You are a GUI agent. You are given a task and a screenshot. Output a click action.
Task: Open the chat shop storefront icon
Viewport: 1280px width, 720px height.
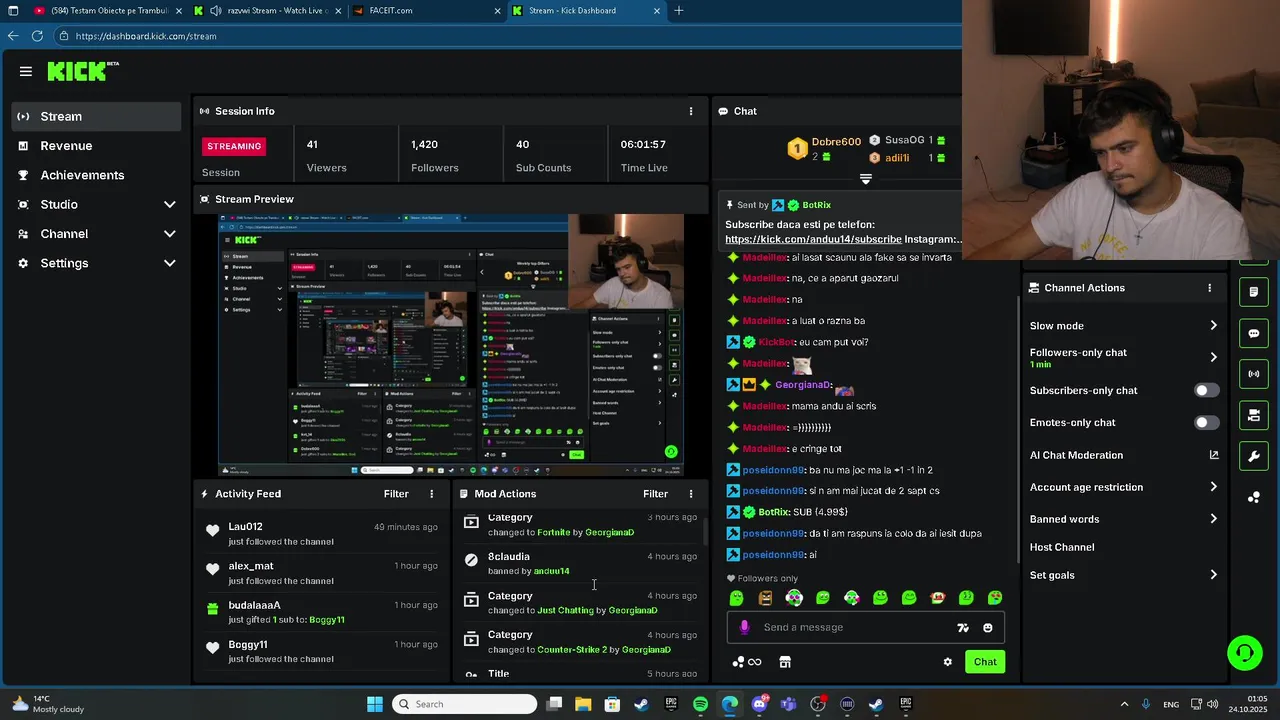point(785,662)
